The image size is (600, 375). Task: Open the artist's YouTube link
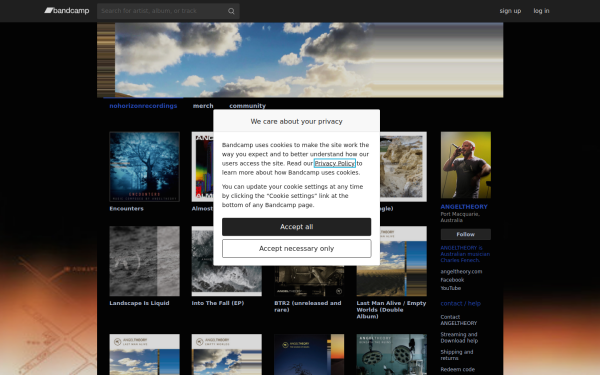(450, 288)
